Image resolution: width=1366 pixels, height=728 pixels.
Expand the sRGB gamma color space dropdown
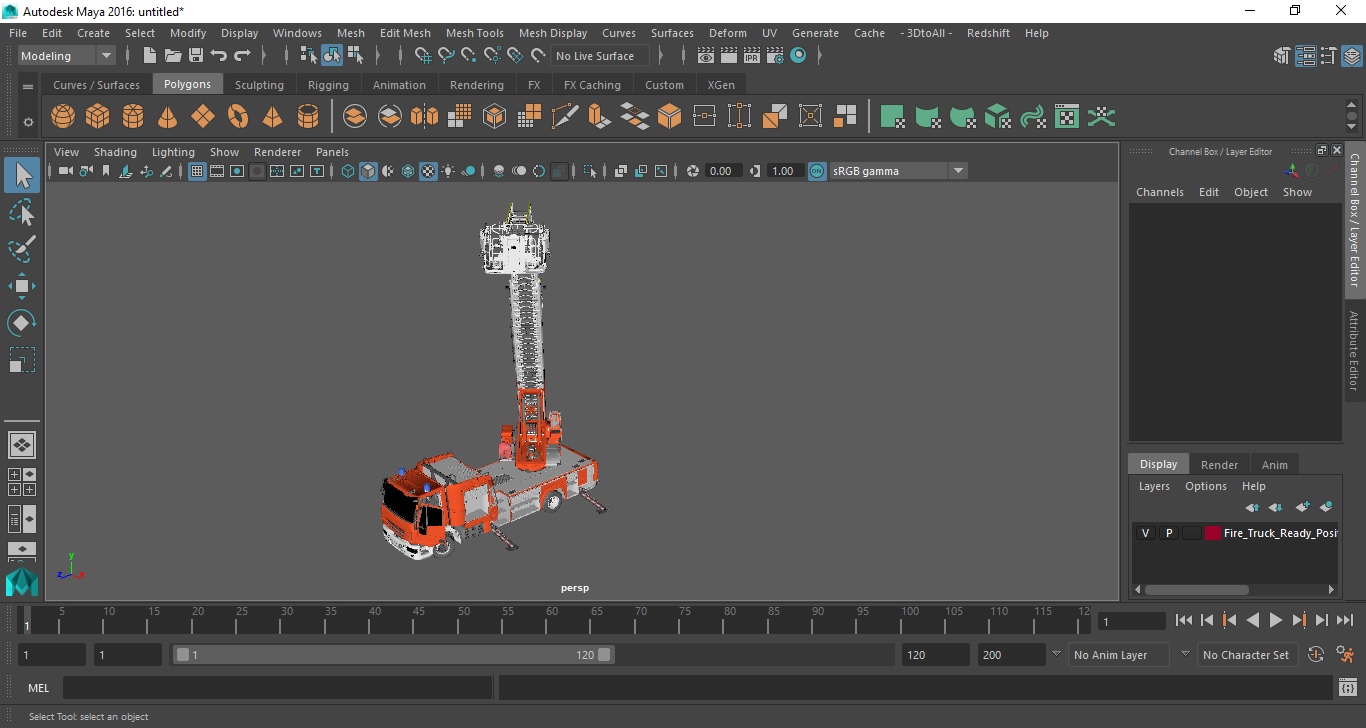[x=957, y=171]
